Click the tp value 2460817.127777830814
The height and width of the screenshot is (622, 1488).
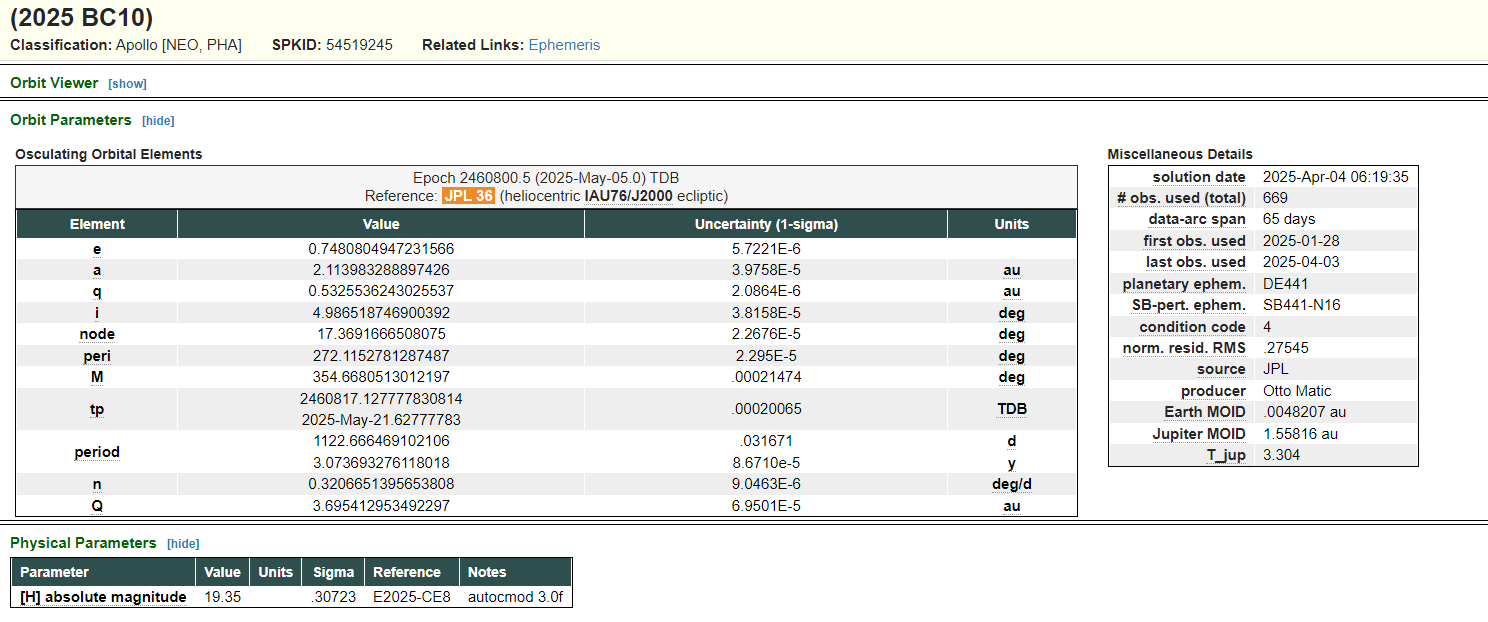coord(381,398)
